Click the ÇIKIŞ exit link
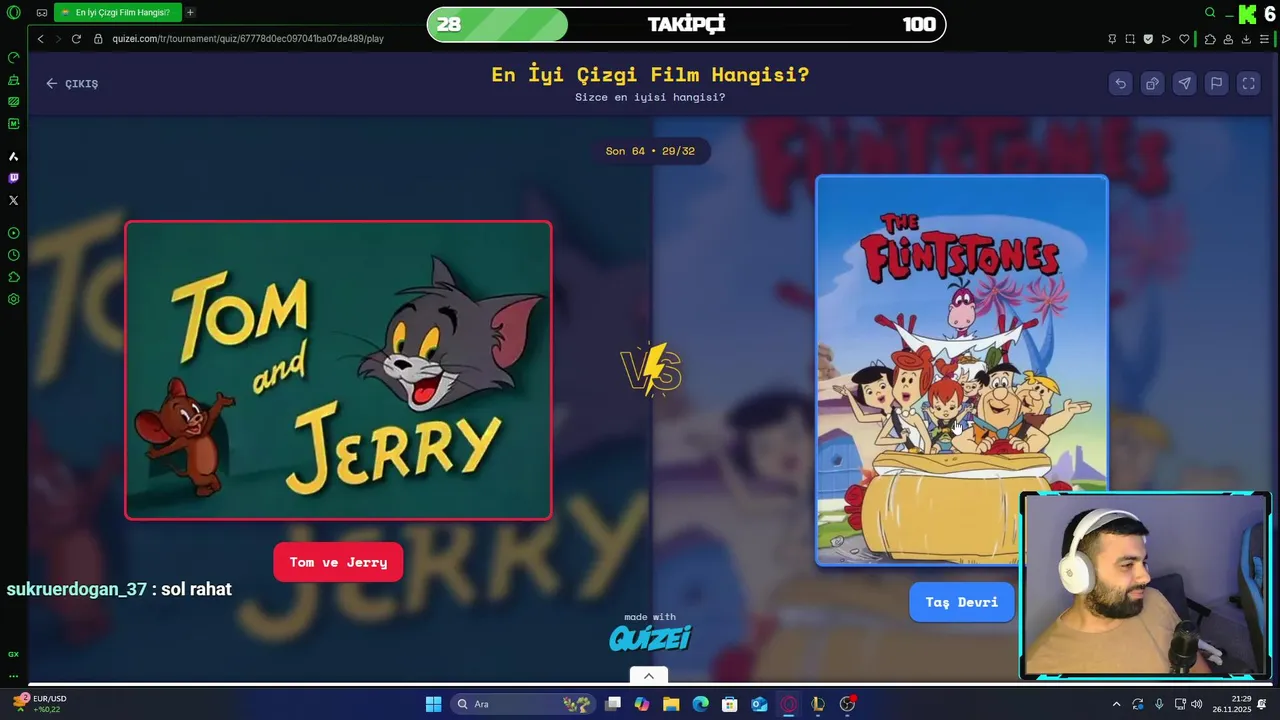1280x720 pixels. [x=72, y=84]
